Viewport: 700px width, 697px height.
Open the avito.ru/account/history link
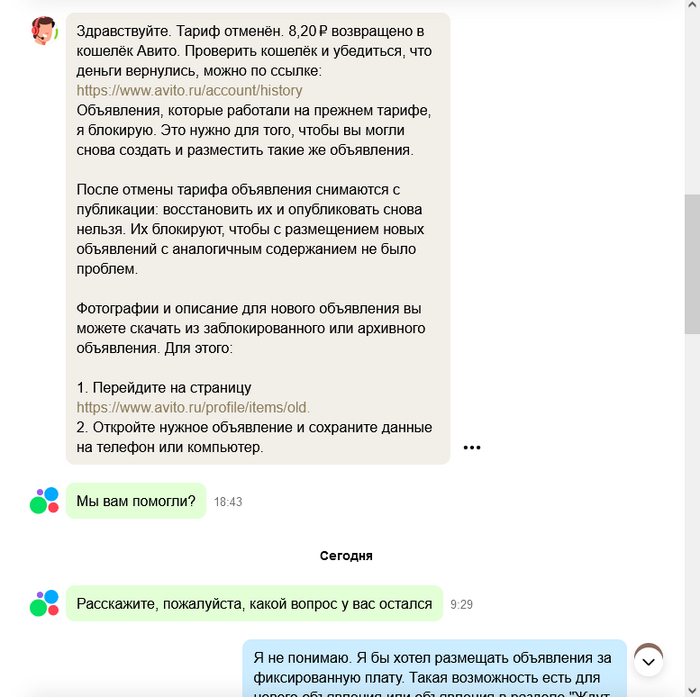(x=189, y=91)
